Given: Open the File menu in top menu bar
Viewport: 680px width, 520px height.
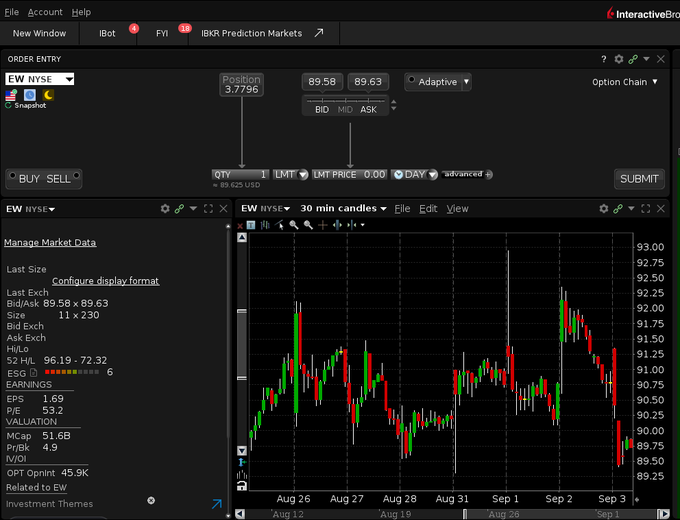Looking at the screenshot, I should (x=12, y=12).
